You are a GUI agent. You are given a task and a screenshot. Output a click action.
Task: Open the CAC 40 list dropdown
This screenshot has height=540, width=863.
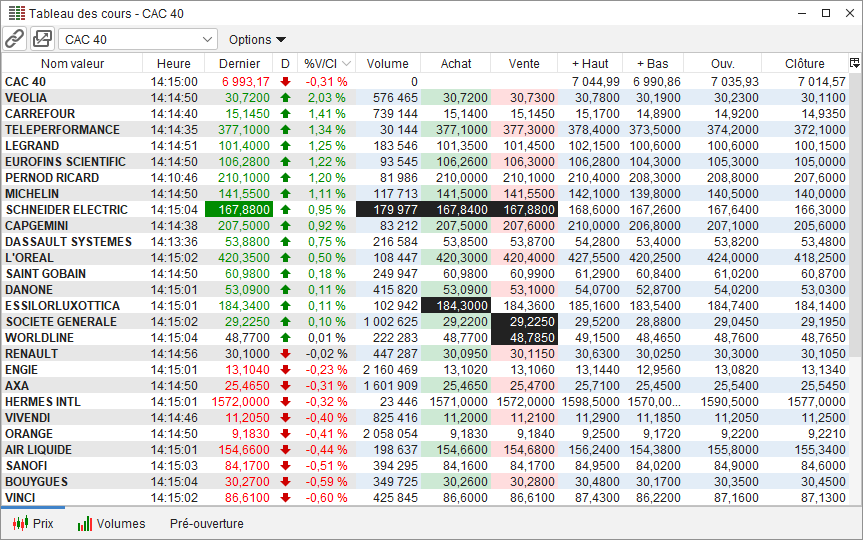pos(207,40)
